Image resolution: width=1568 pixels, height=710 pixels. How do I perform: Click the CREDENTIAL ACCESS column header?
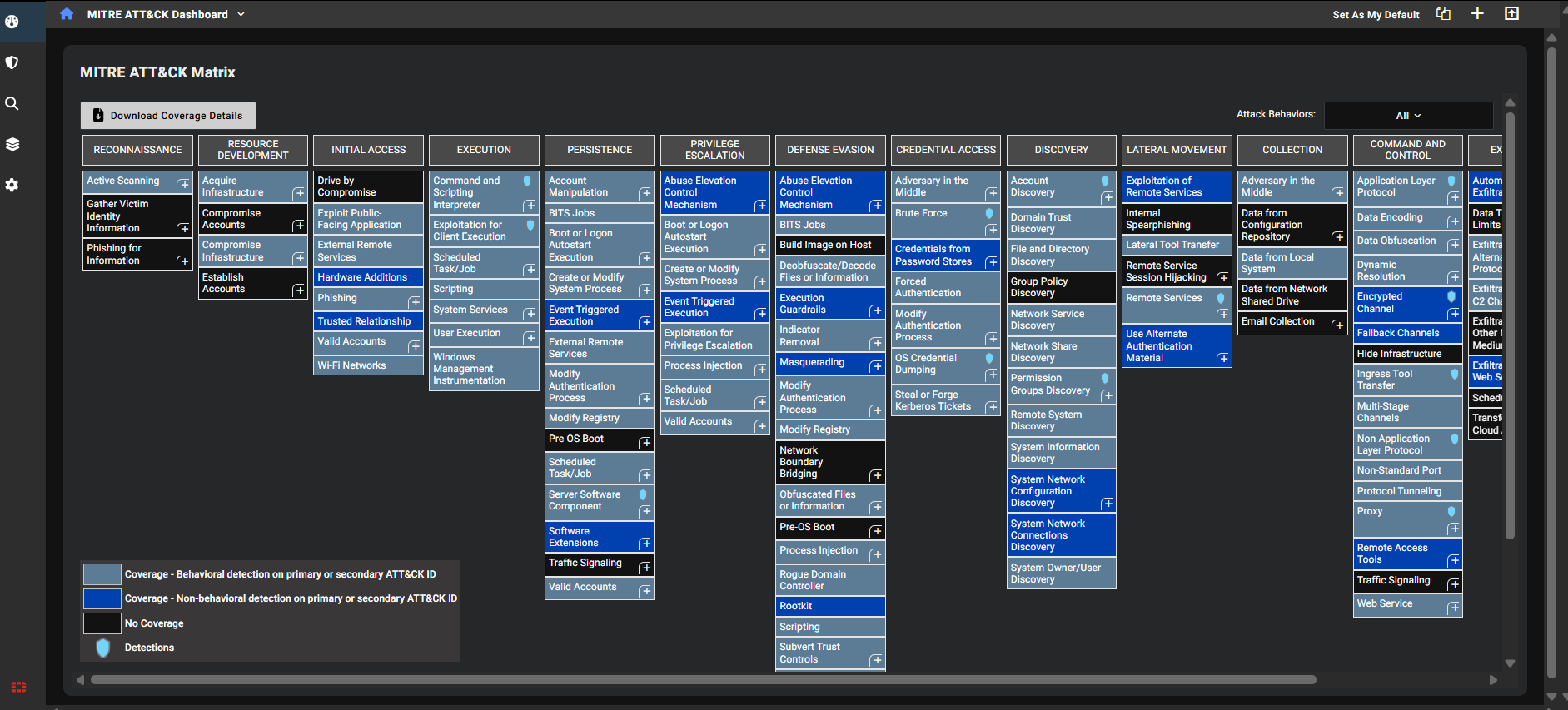(946, 150)
